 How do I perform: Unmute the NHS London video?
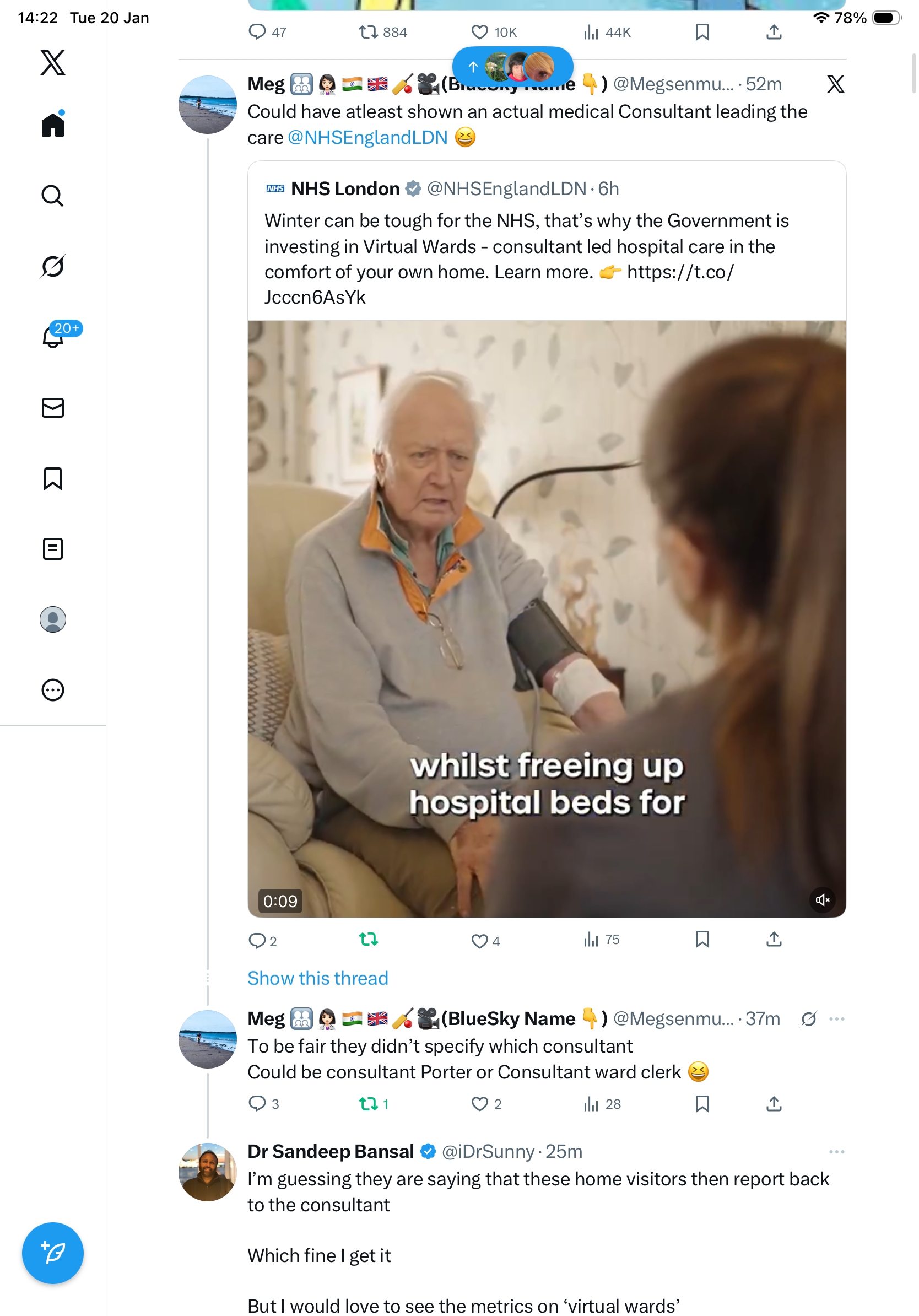click(822, 899)
